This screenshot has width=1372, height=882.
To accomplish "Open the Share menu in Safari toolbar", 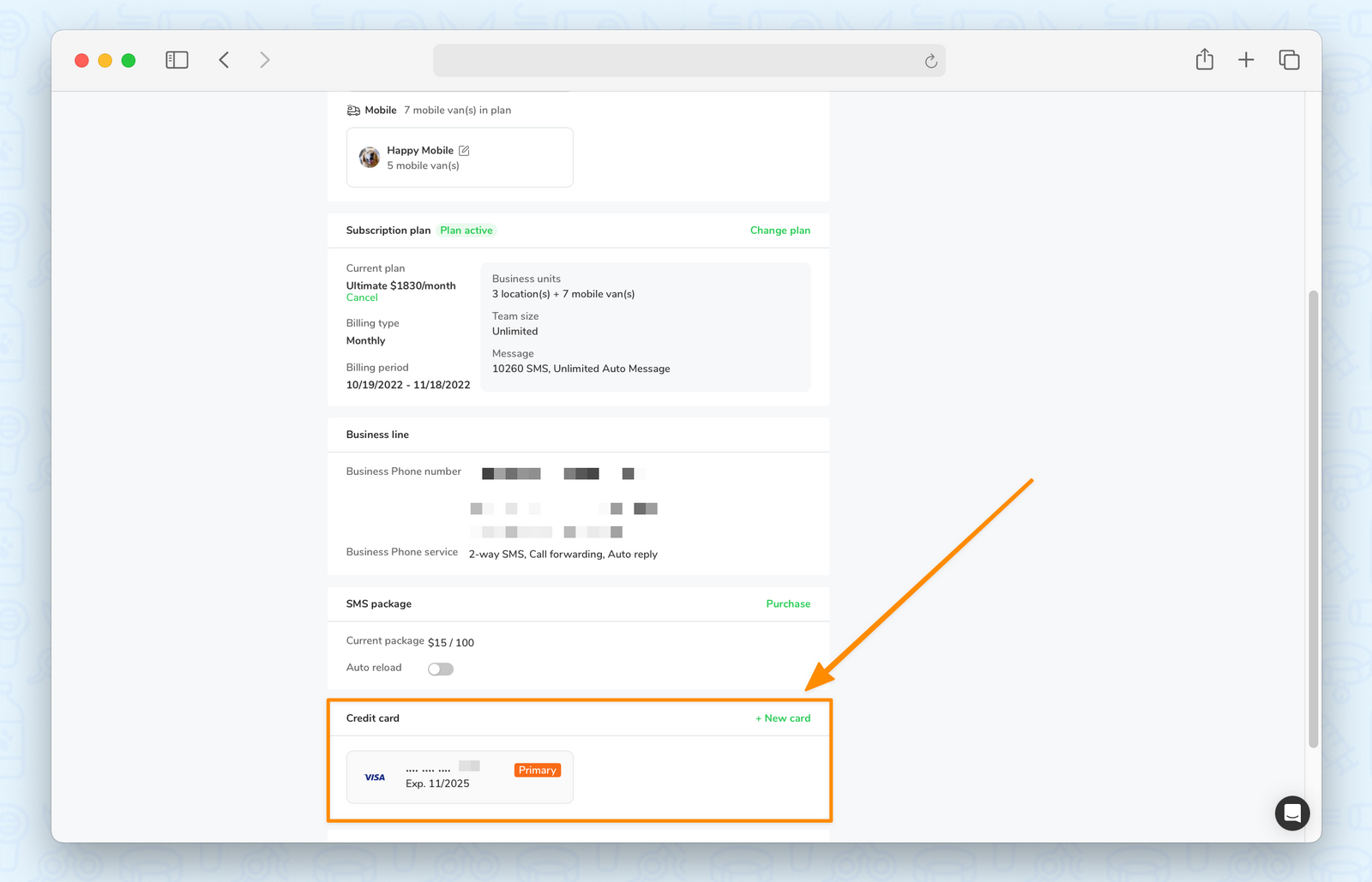I will click(1203, 59).
